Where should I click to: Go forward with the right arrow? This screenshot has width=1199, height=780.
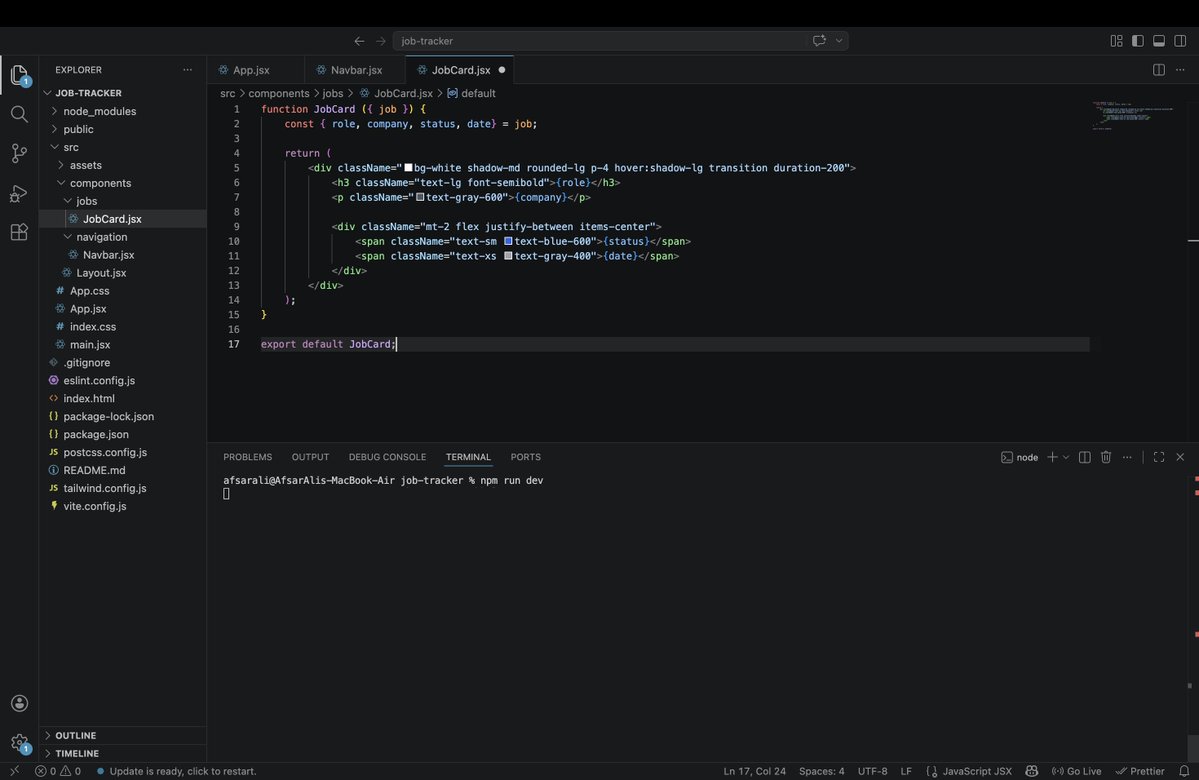[381, 41]
